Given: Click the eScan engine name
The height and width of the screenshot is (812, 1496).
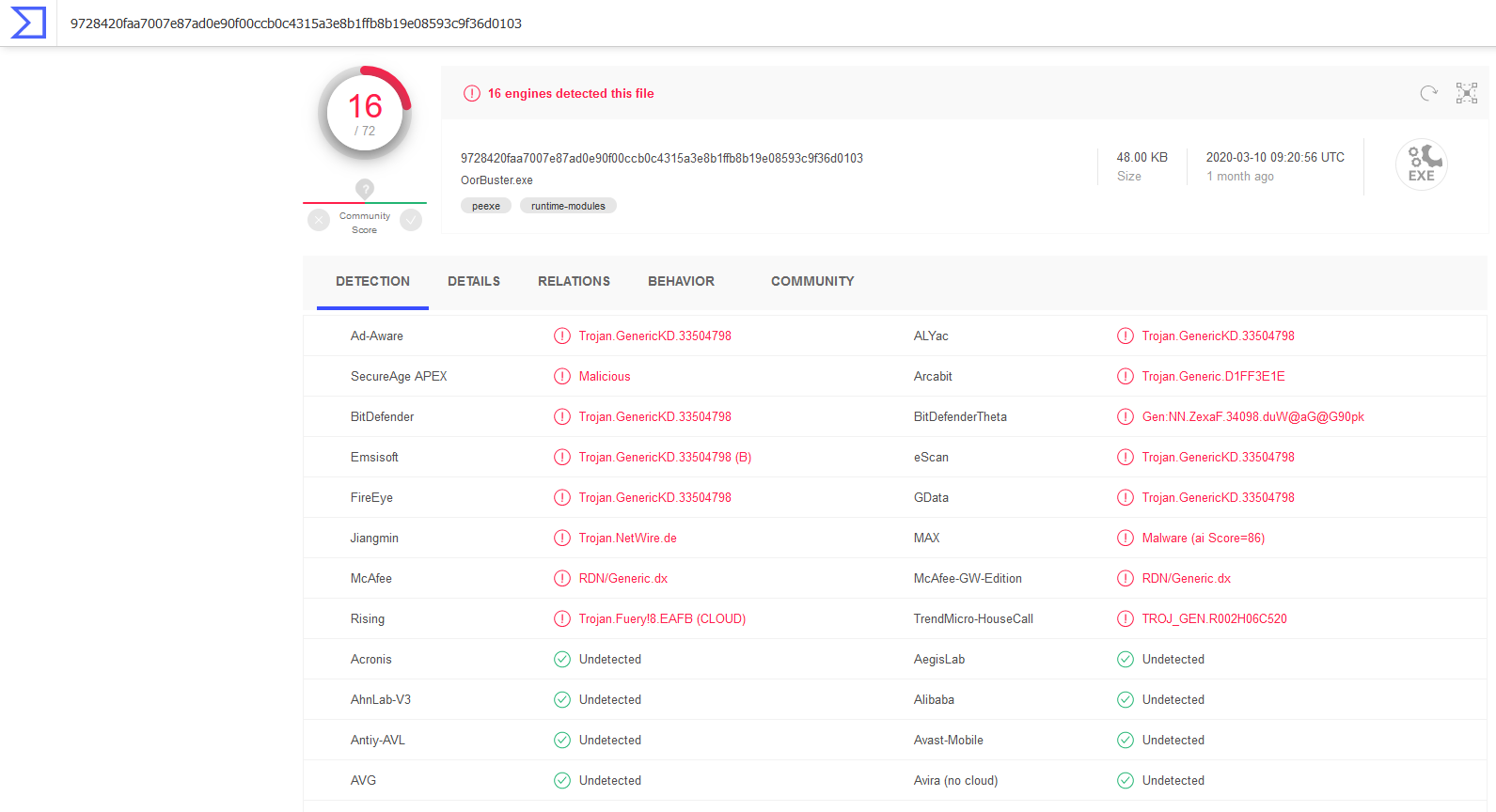Looking at the screenshot, I should 931,457.
